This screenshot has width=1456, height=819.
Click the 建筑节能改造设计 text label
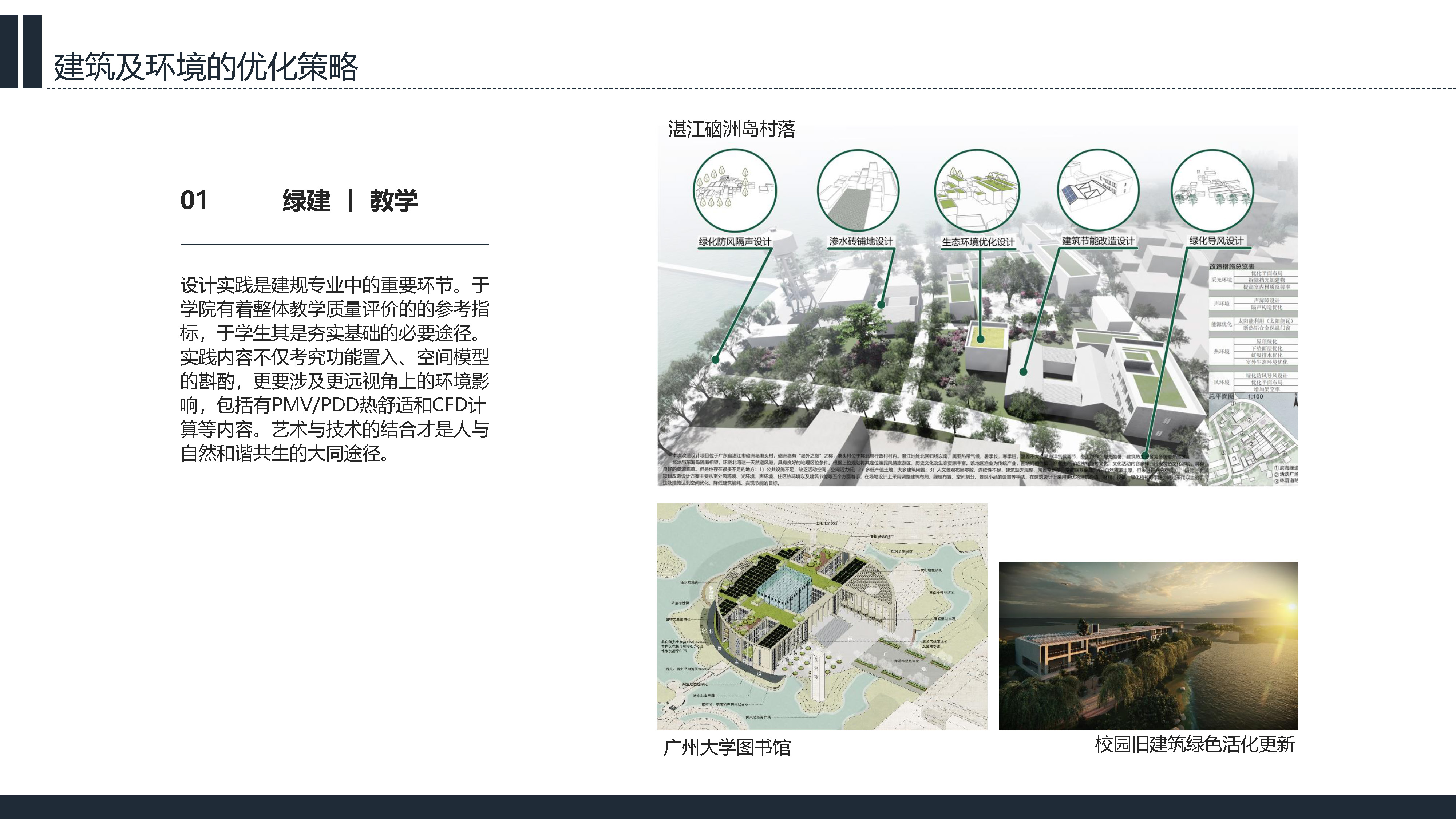[1098, 241]
